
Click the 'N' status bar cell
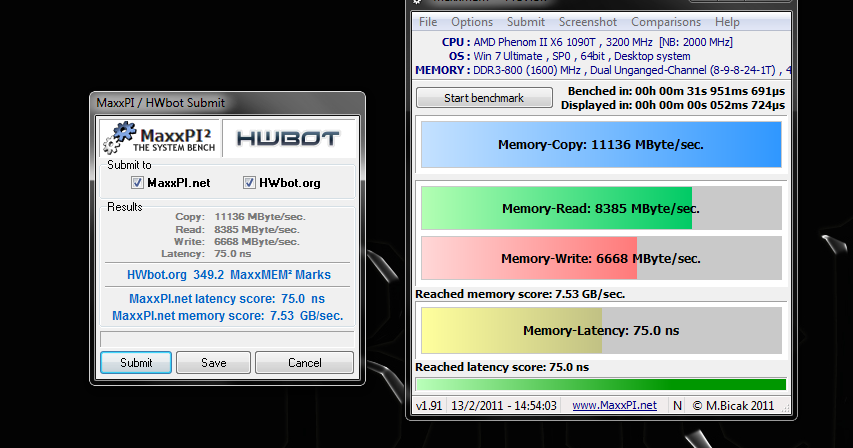point(677,405)
